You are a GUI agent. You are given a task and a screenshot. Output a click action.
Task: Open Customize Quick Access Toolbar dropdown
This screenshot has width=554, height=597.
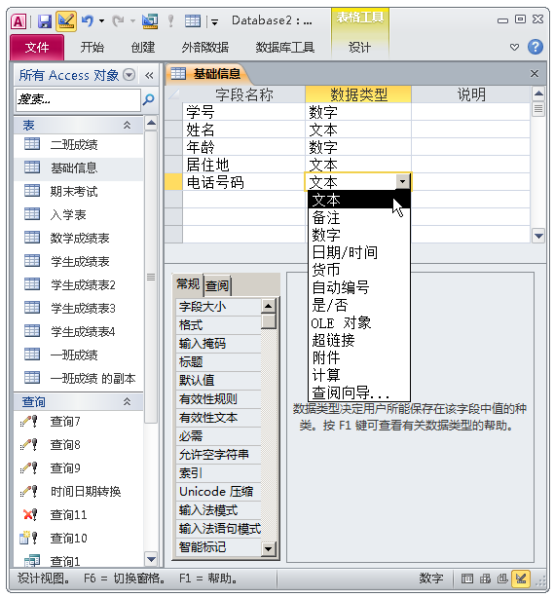pos(214,22)
